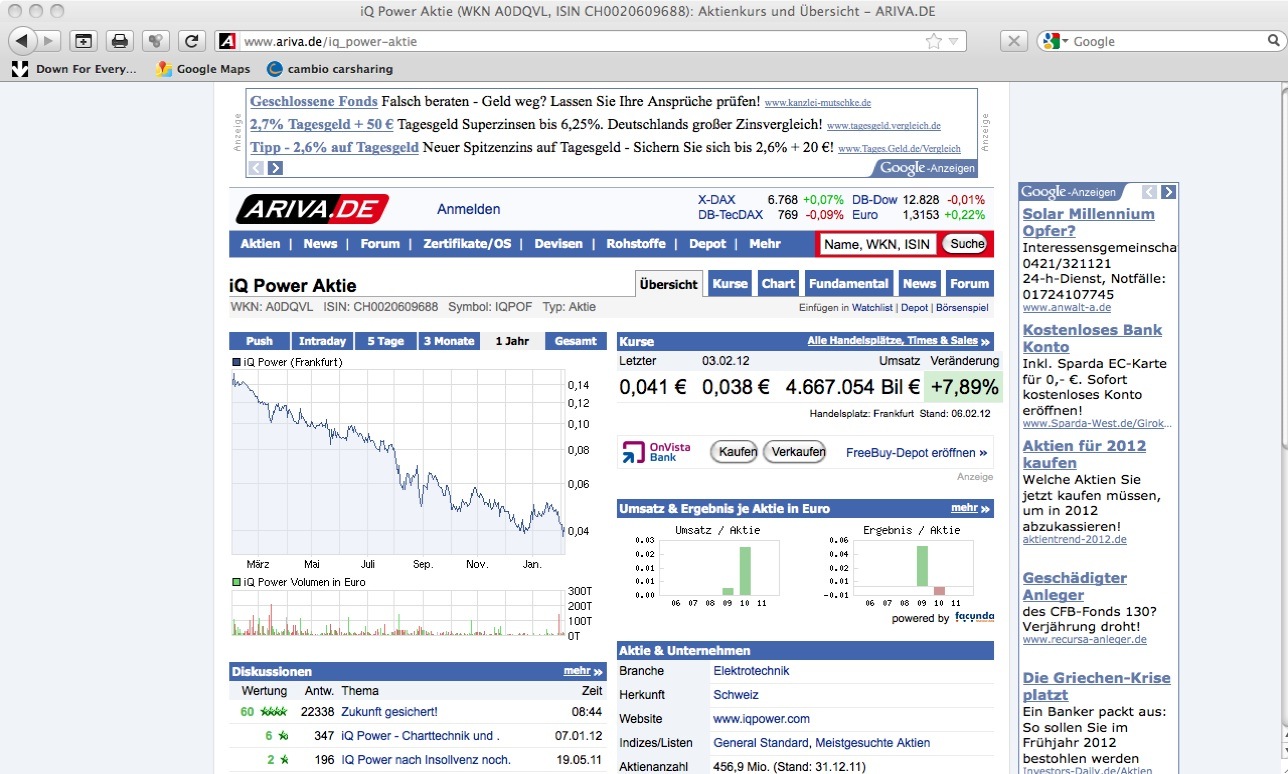Show the Intraday chart
Viewport: 1288px width, 774px height.
(323, 341)
